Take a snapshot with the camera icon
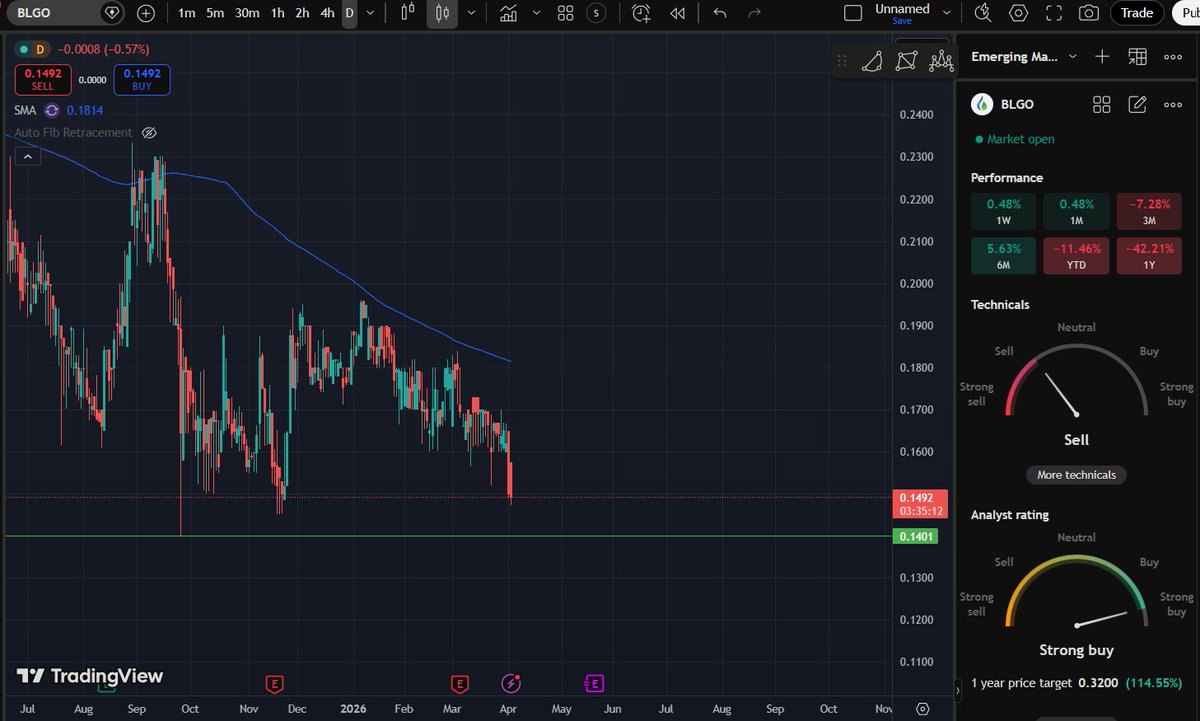The image size is (1200, 721). (x=1088, y=13)
